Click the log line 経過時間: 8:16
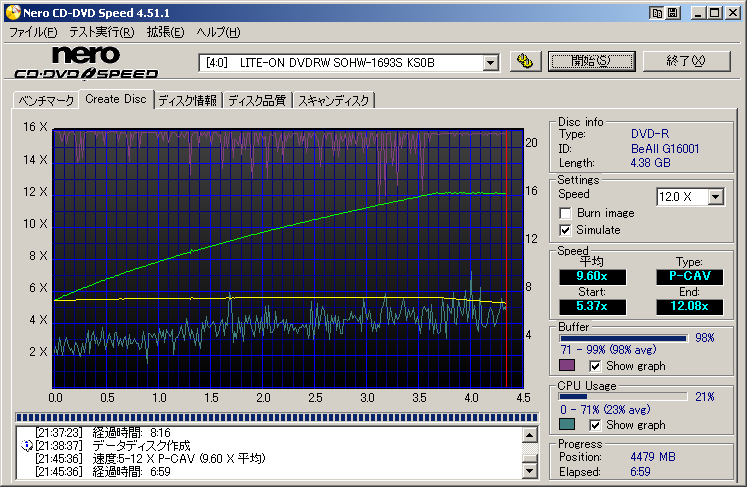Viewport: 747px width, 487px height. click(131, 433)
